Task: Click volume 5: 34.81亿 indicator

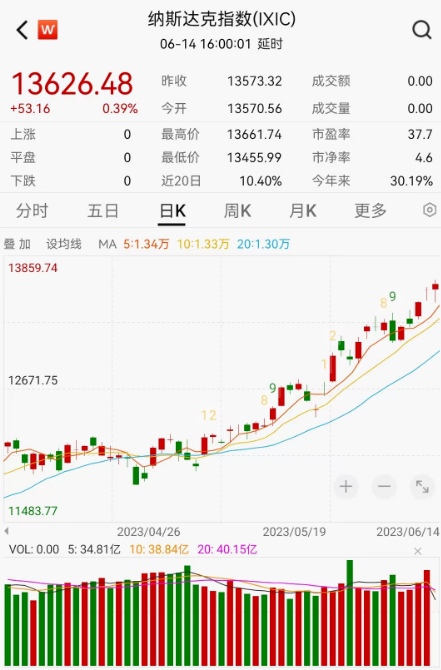Action: [94, 549]
